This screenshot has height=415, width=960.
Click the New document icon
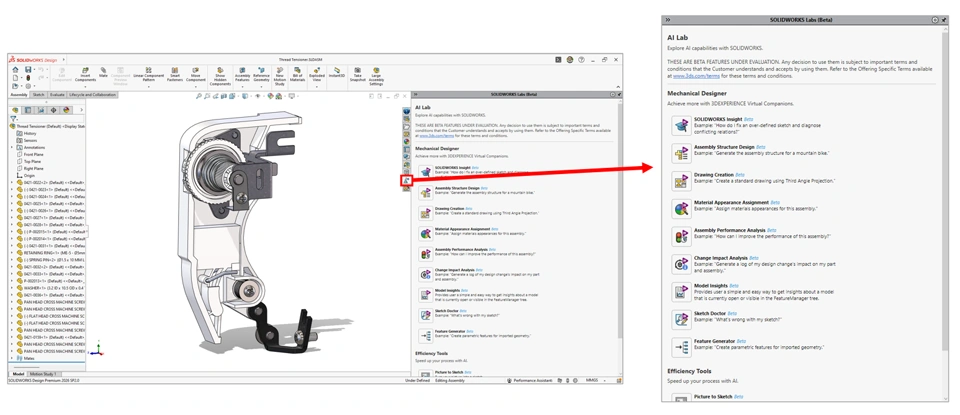[x=15, y=78]
